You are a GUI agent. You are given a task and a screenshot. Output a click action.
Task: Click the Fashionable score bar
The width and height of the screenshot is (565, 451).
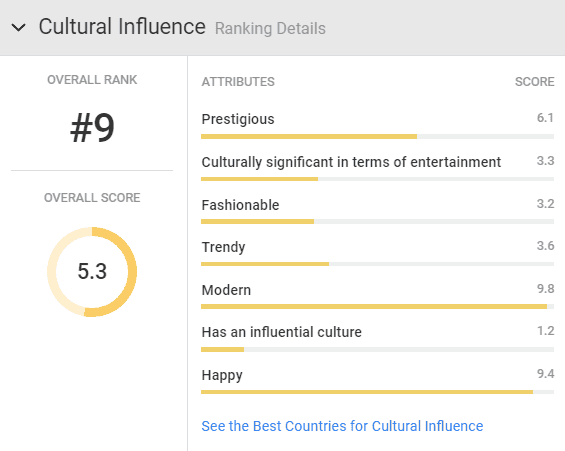[x=378, y=222]
